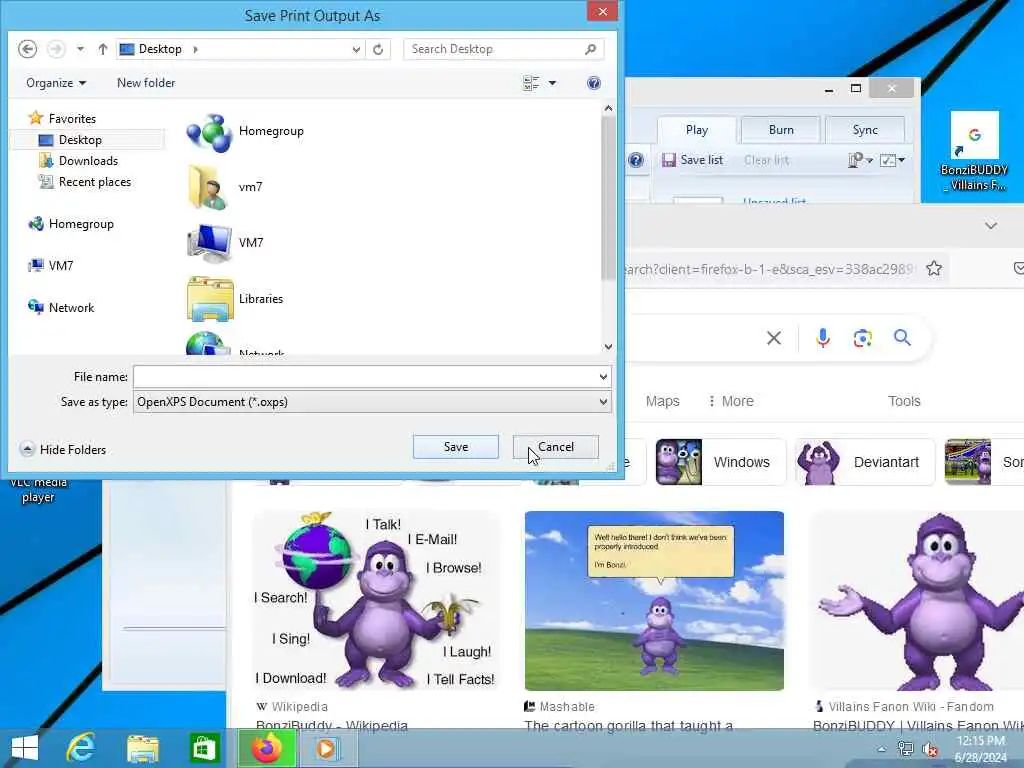Image resolution: width=1024 pixels, height=768 pixels.
Task: Clear the Google search box with X
Action: pyautogui.click(x=774, y=338)
